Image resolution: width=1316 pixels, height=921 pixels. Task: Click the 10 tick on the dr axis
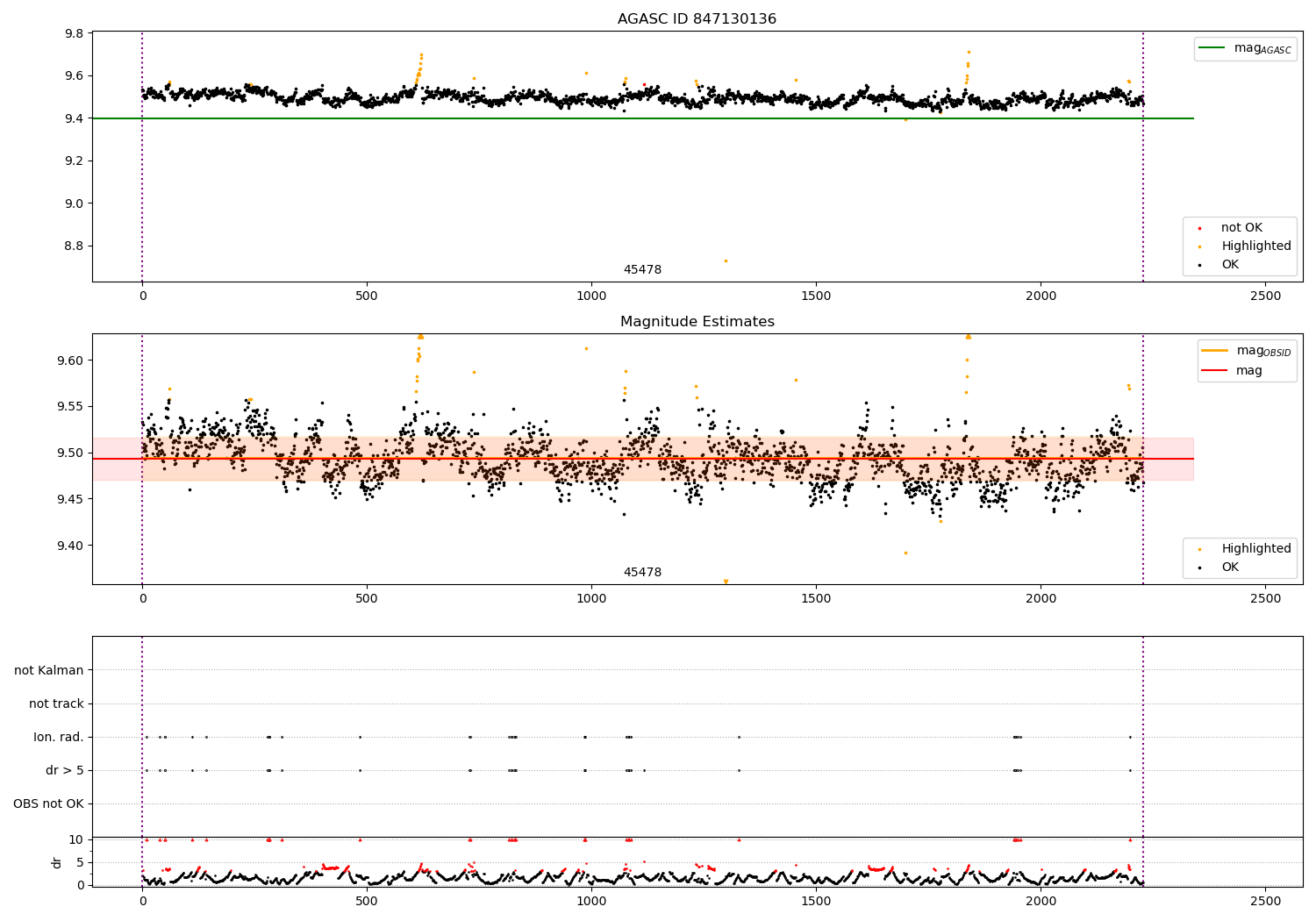click(x=76, y=840)
